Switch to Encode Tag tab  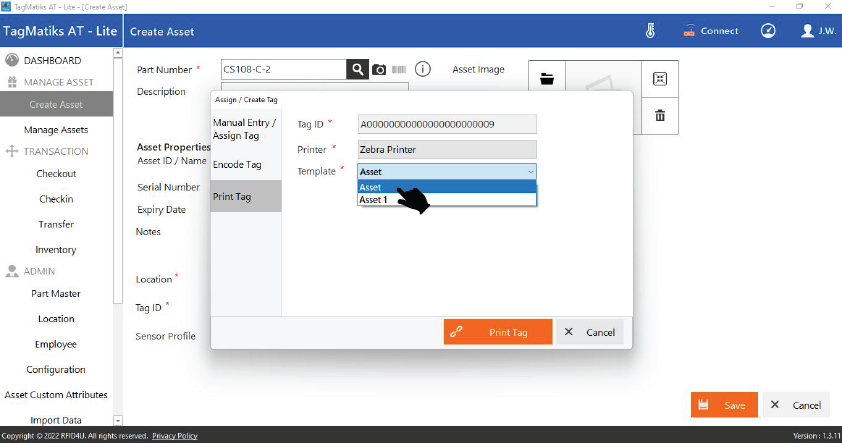click(237, 165)
